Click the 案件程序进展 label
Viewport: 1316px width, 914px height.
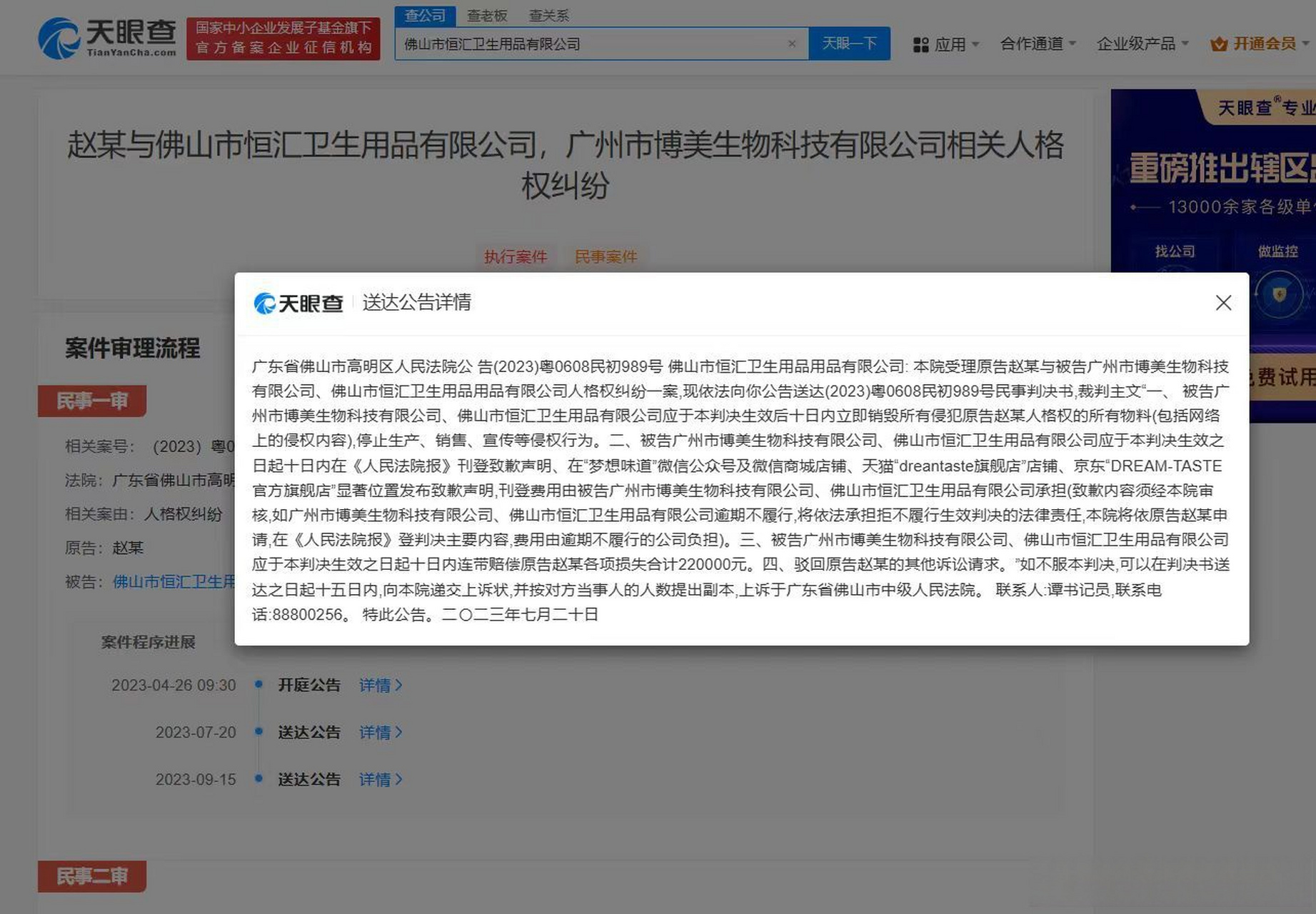149,642
